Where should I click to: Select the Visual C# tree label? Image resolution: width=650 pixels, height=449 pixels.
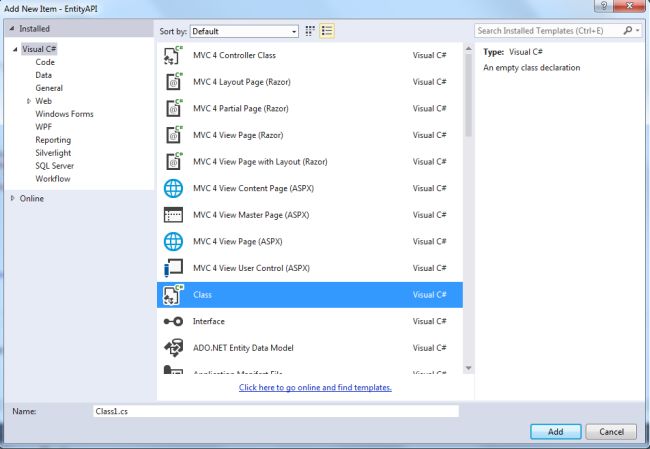point(39,49)
